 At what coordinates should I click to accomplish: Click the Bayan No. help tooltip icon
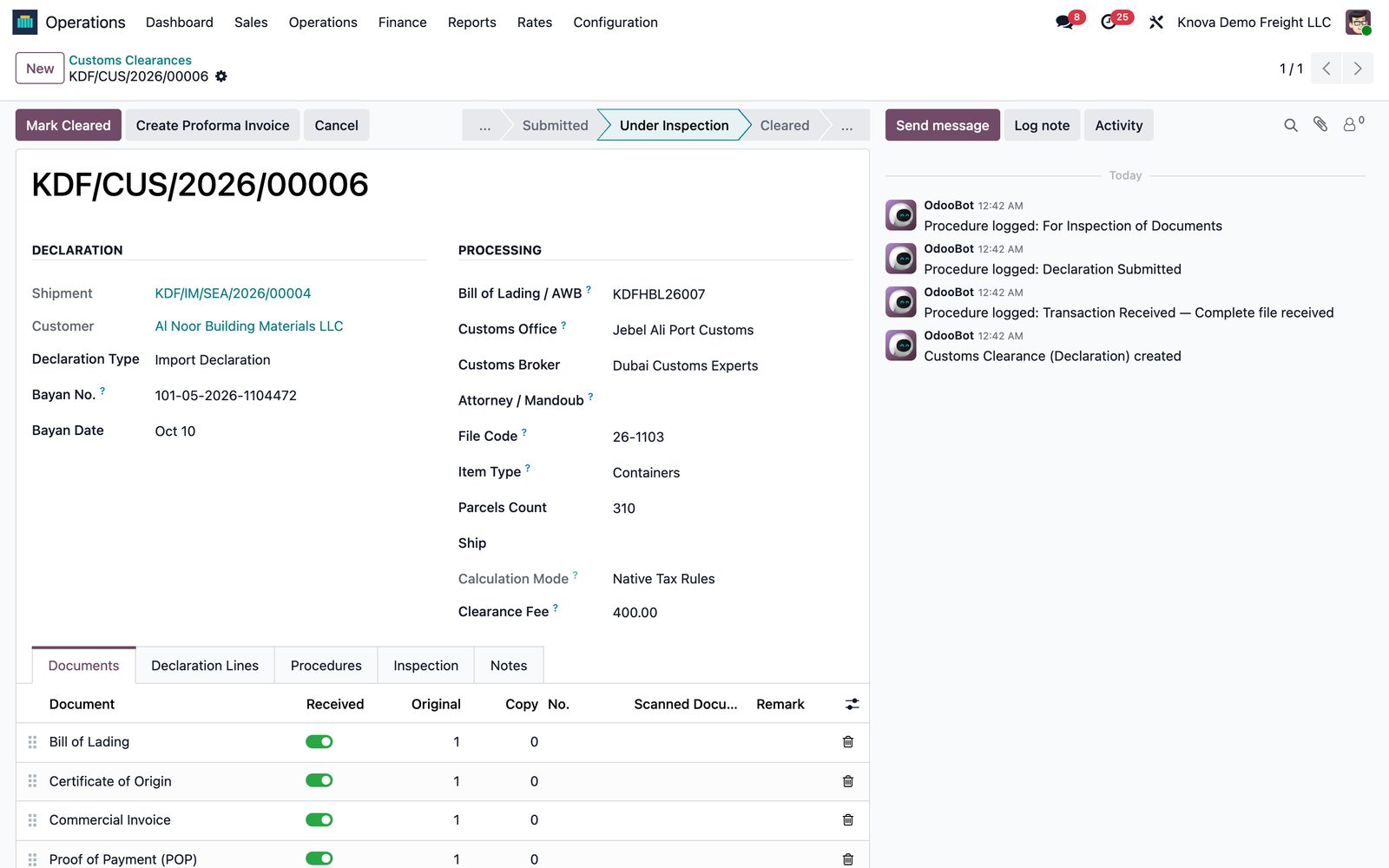(102, 391)
